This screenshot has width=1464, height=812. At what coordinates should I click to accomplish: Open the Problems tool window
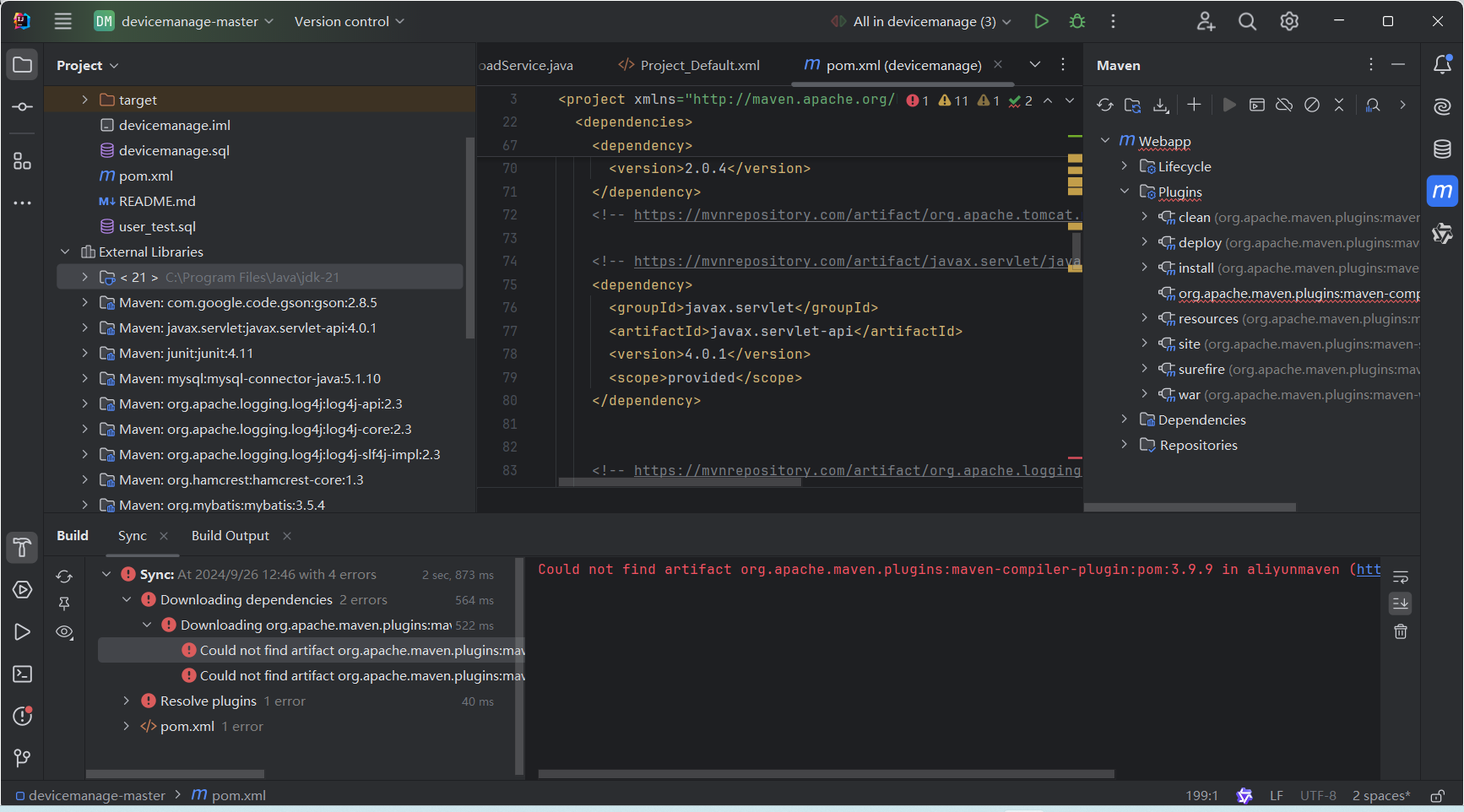[x=23, y=716]
